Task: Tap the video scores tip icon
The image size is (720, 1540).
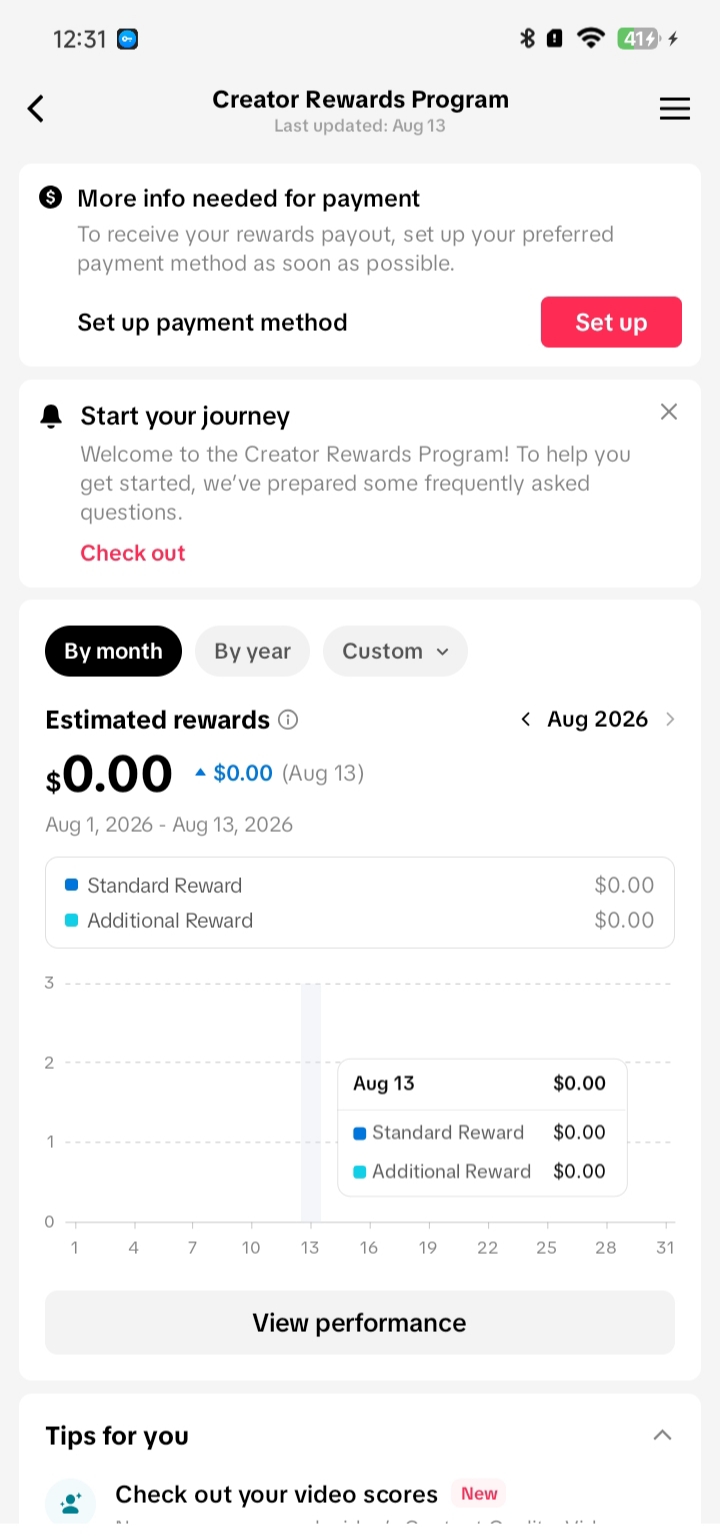Action: [x=71, y=1502]
